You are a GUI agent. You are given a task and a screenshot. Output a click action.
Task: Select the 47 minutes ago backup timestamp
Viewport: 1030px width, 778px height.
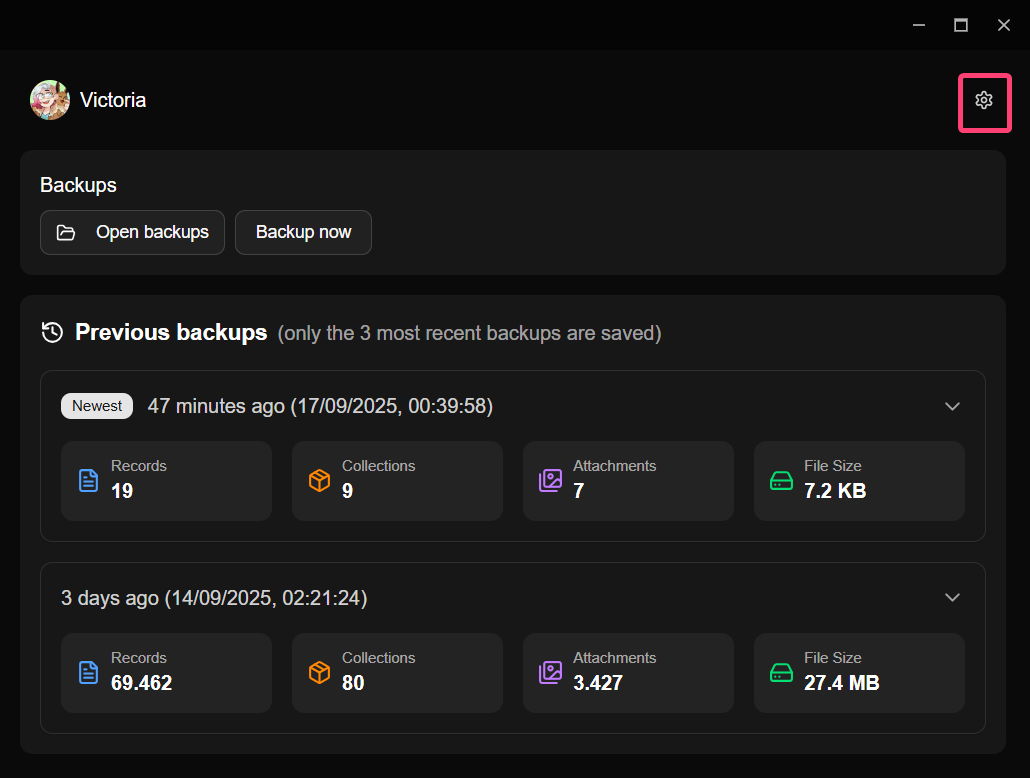coord(320,406)
